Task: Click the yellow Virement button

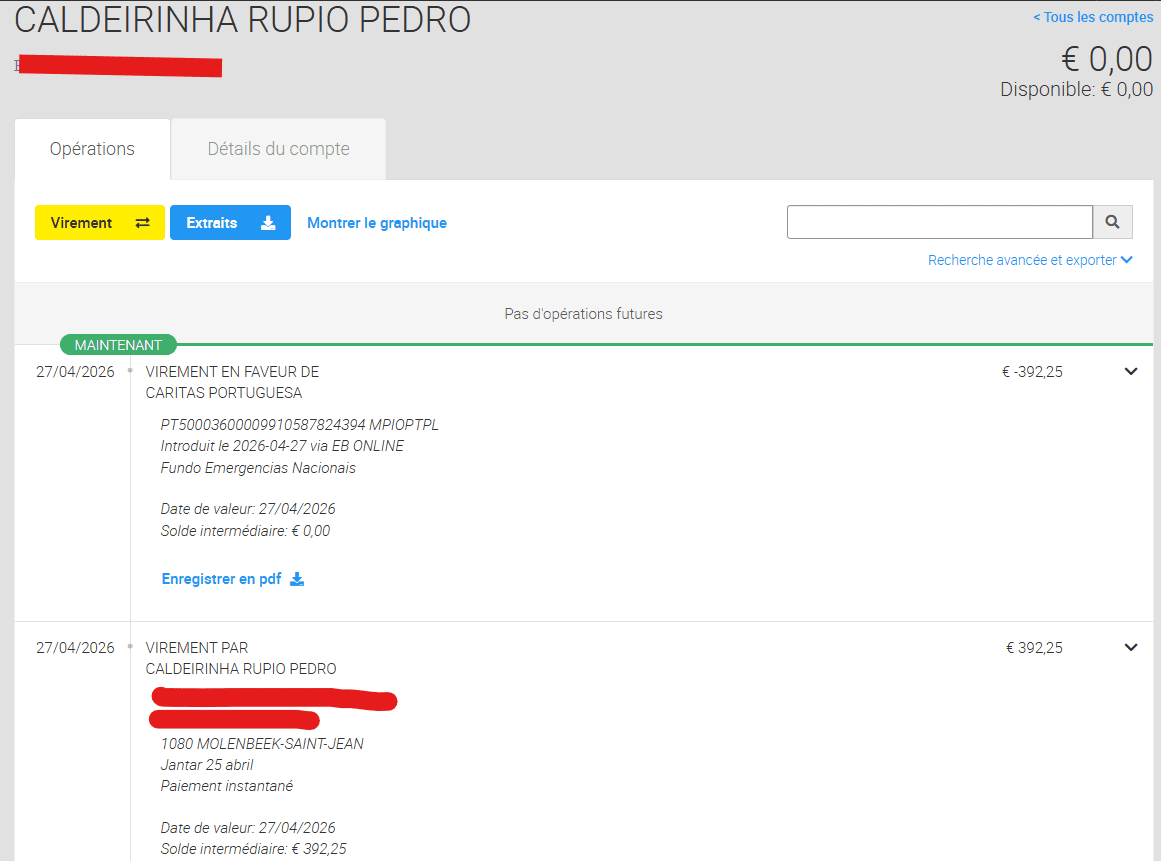Action: tap(100, 223)
